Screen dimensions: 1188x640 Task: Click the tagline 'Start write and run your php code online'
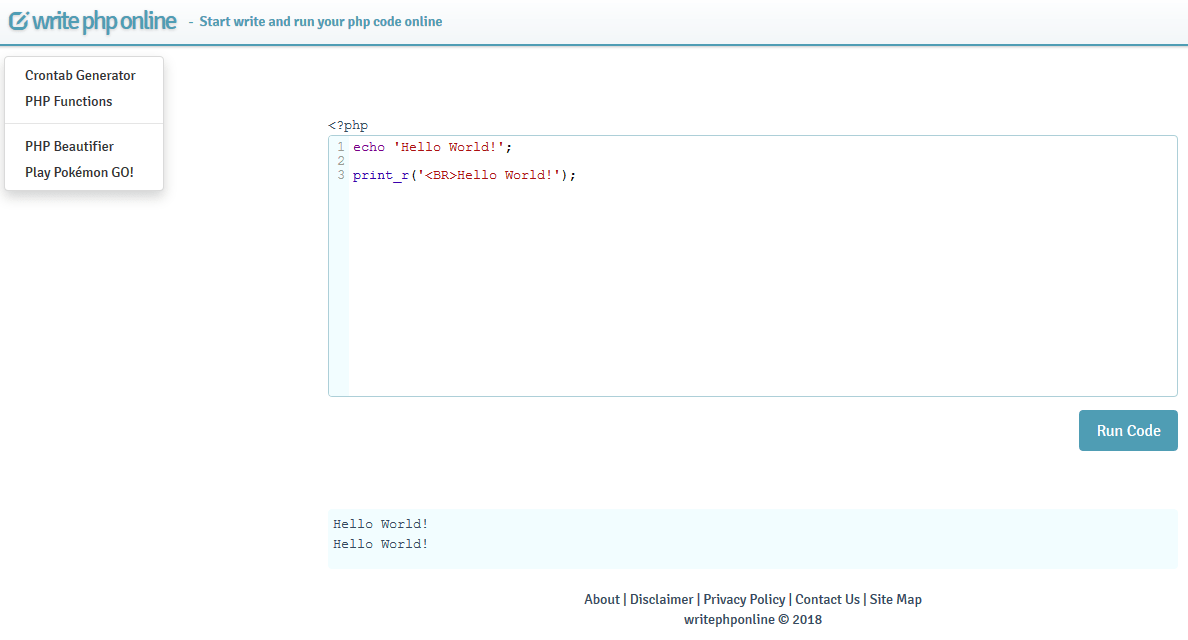(x=320, y=21)
